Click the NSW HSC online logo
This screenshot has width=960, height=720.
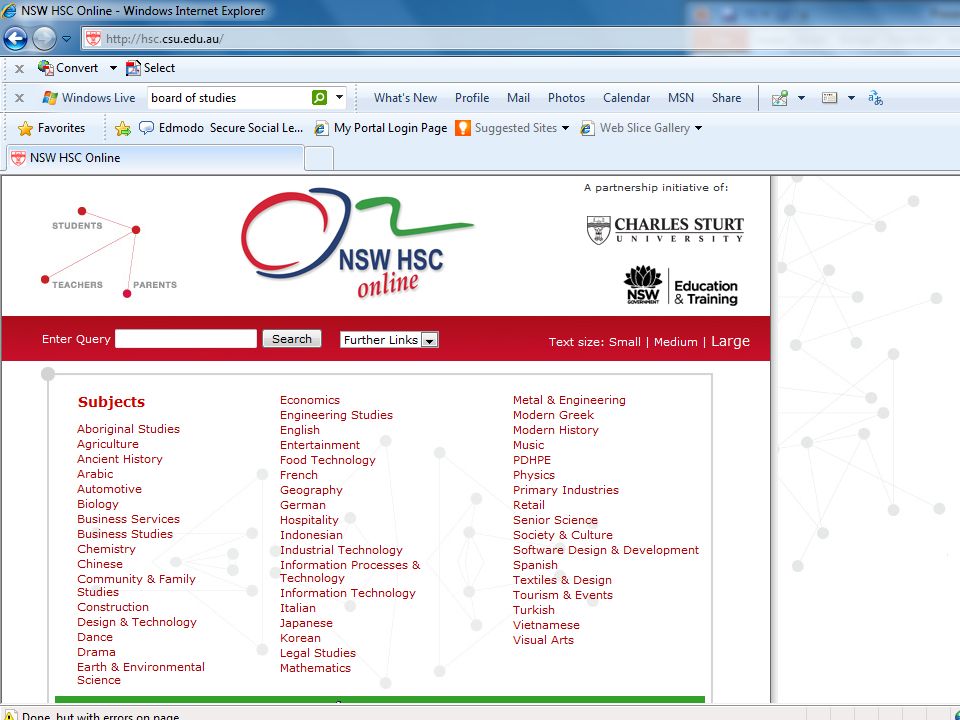pos(357,244)
